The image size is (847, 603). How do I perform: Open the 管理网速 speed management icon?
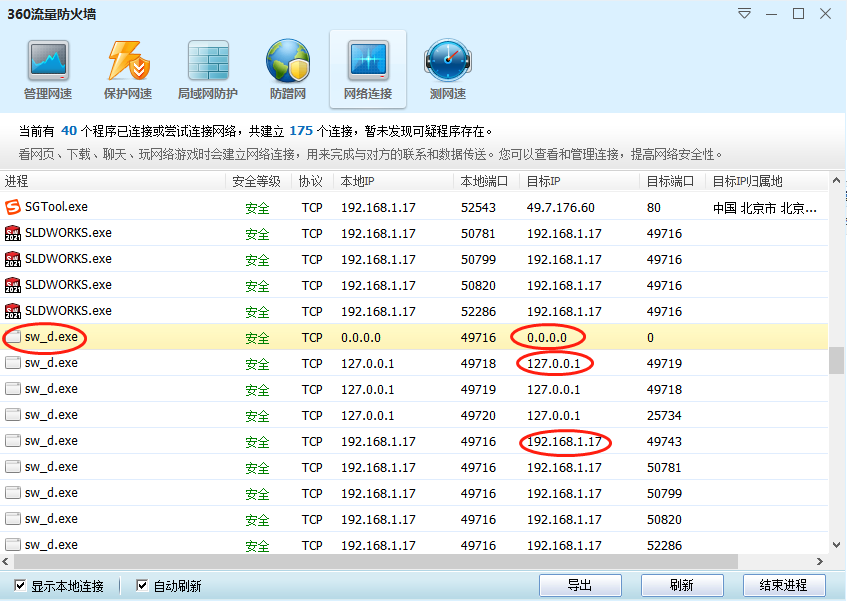pos(48,63)
